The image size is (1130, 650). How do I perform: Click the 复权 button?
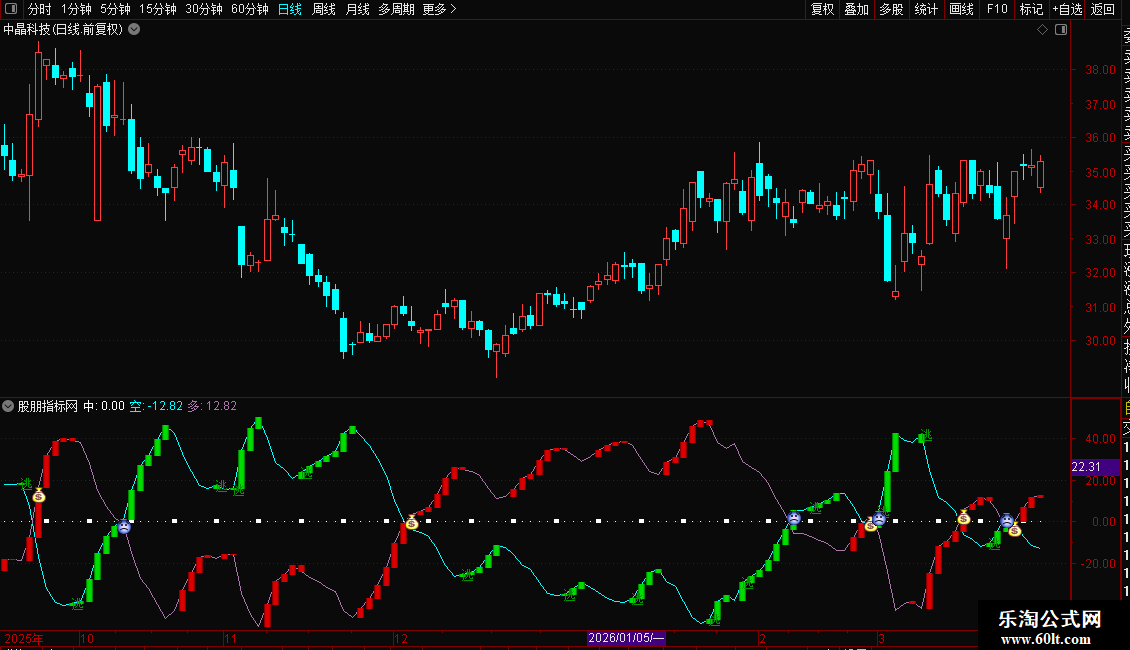(x=822, y=9)
